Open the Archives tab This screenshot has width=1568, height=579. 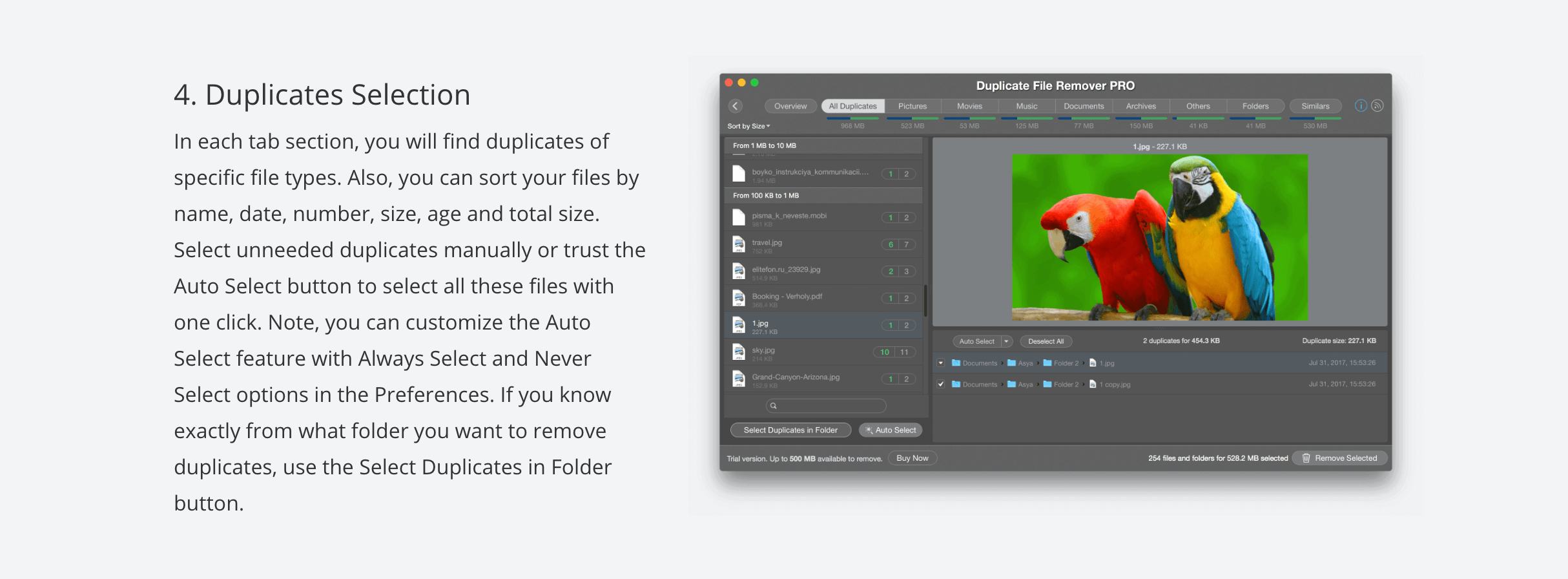click(x=1141, y=106)
